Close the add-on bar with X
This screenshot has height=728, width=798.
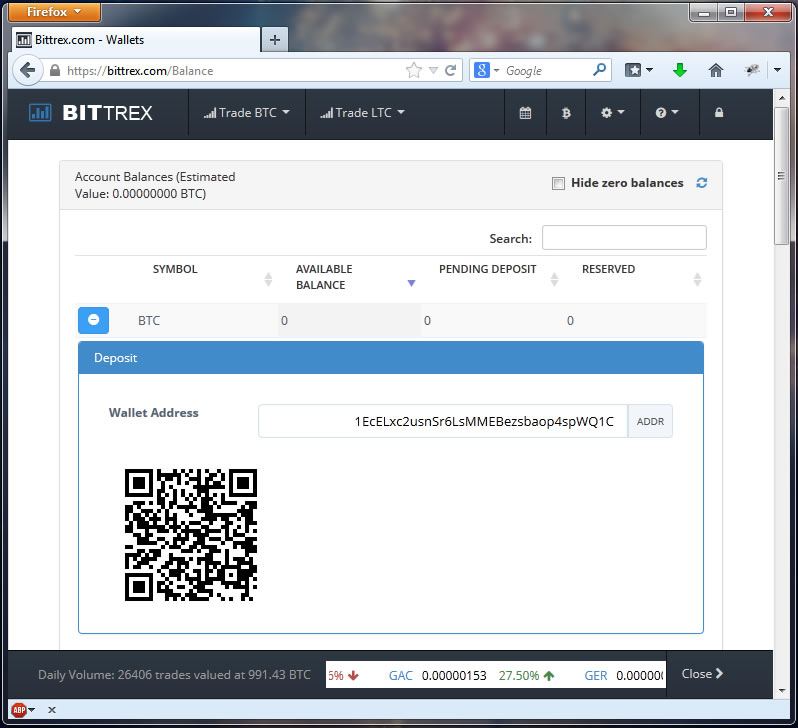pyautogui.click(x=51, y=710)
